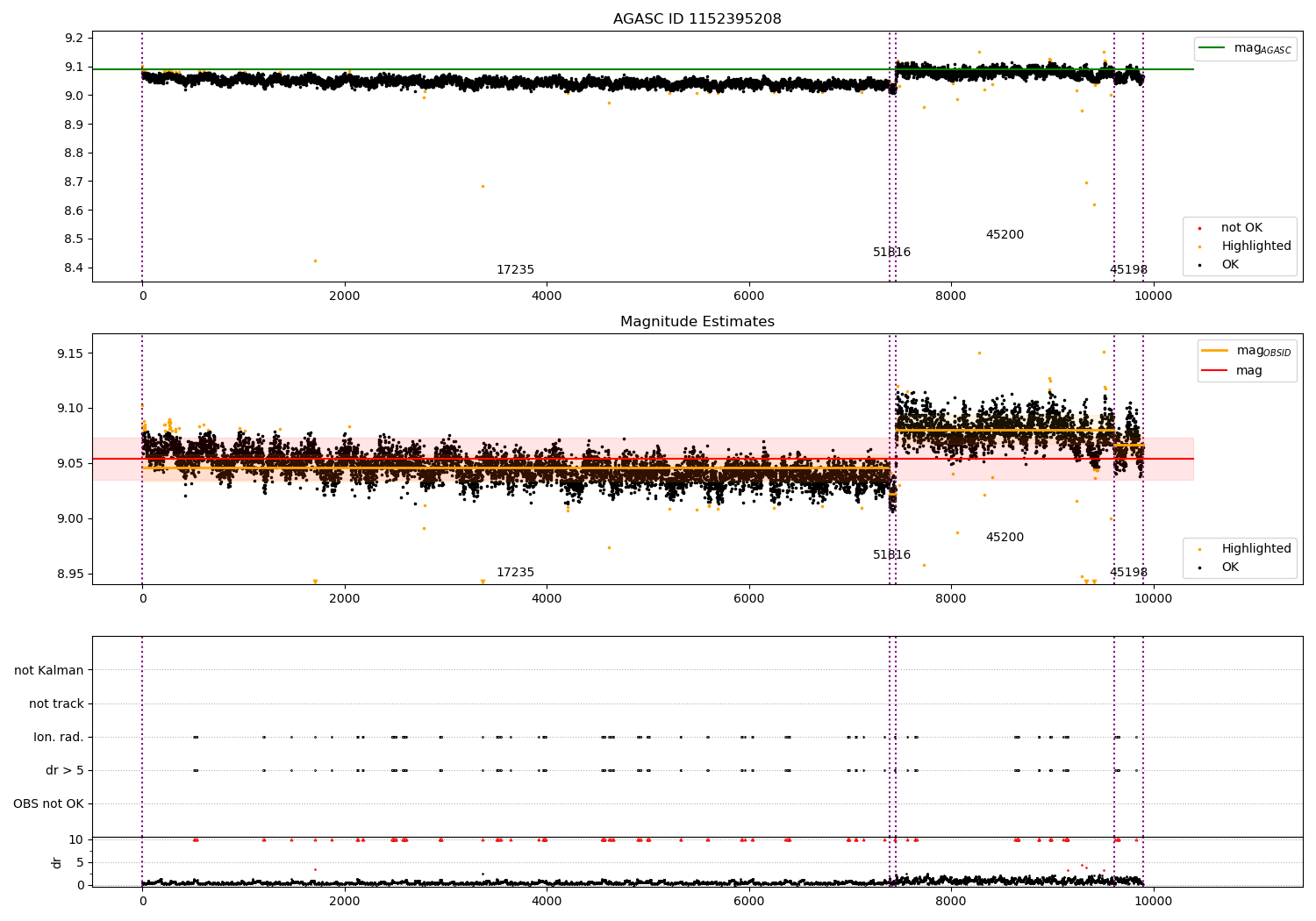The image size is (1316, 921).
Task: Click the 17235 annotation in the top plot
Action: click(515, 270)
